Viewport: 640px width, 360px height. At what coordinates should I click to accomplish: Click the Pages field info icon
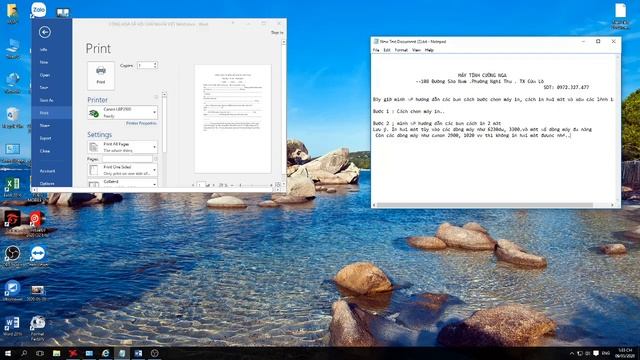[155, 159]
